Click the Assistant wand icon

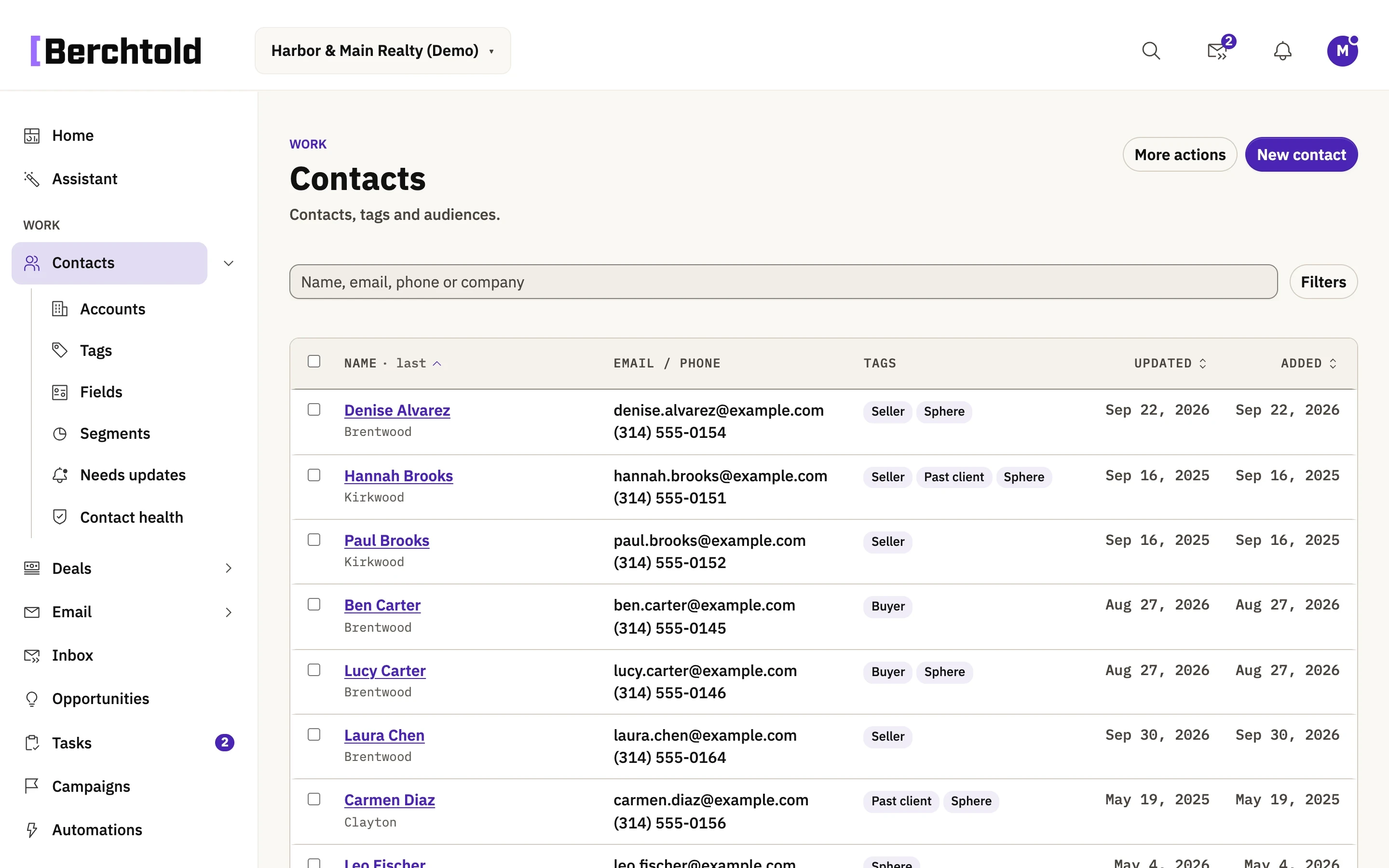point(32,179)
